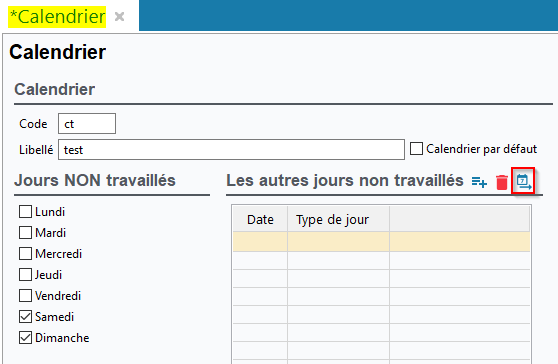The height and width of the screenshot is (364, 558).
Task: Select the highlighted first Date cell
Action: click(260, 242)
